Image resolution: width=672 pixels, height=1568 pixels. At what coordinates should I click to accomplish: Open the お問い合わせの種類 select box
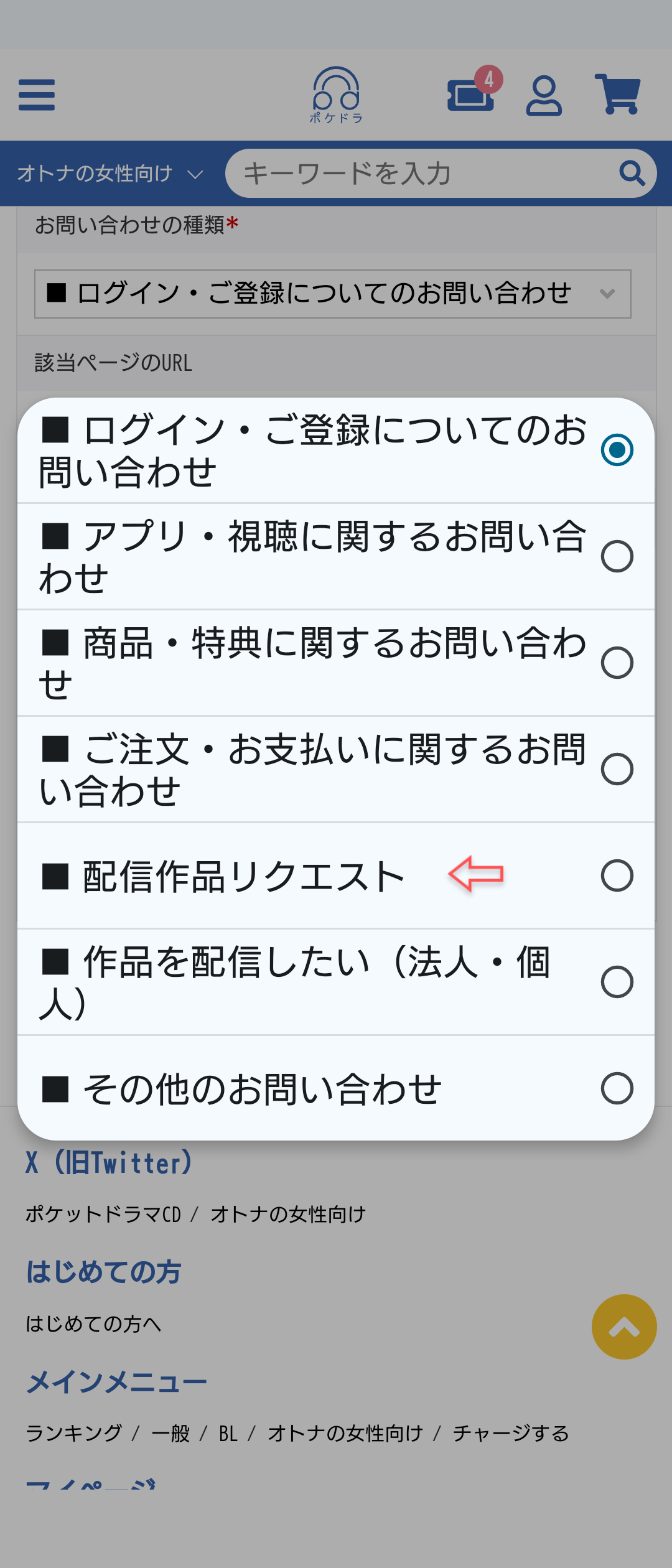[333, 294]
